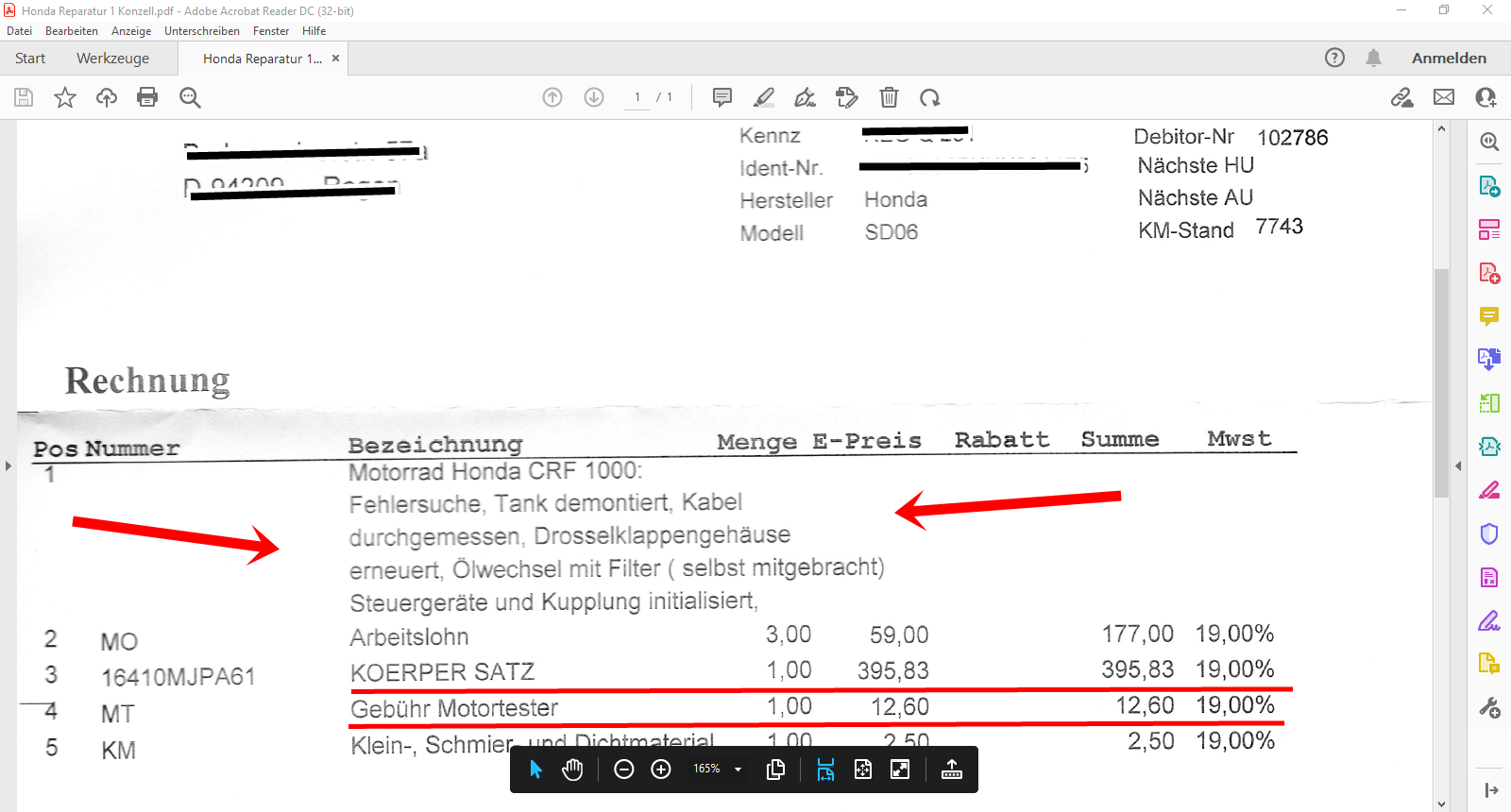Click the page number input field

pos(637,97)
